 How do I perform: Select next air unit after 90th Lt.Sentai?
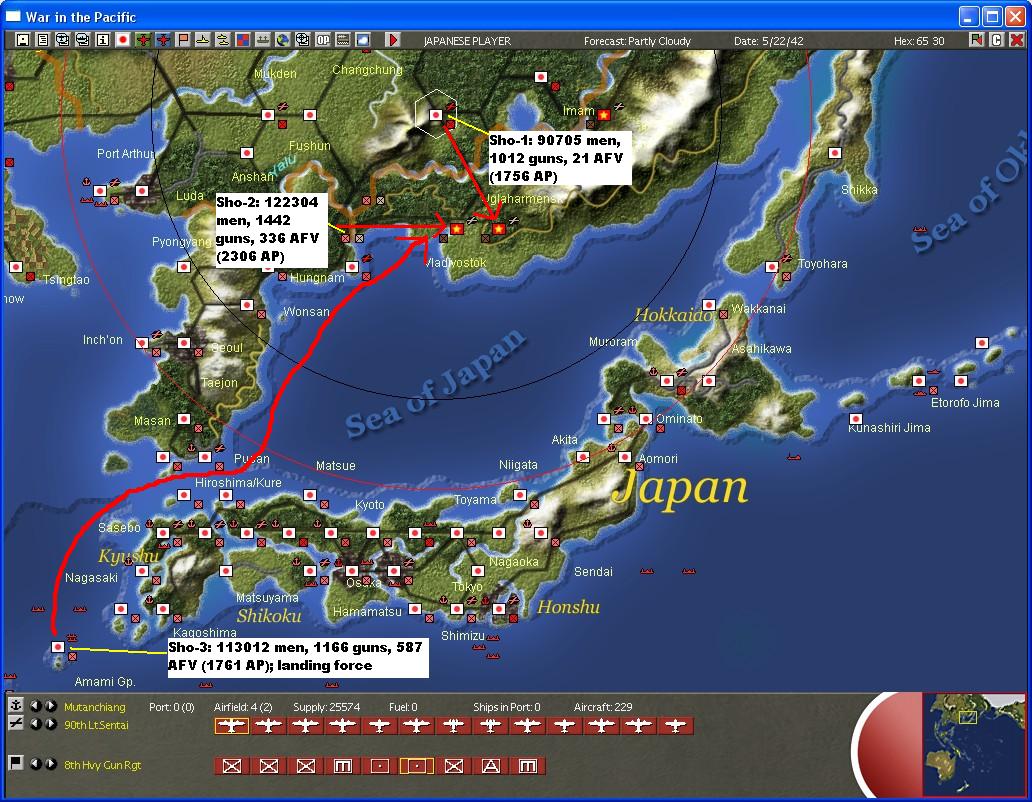[x=50, y=724]
